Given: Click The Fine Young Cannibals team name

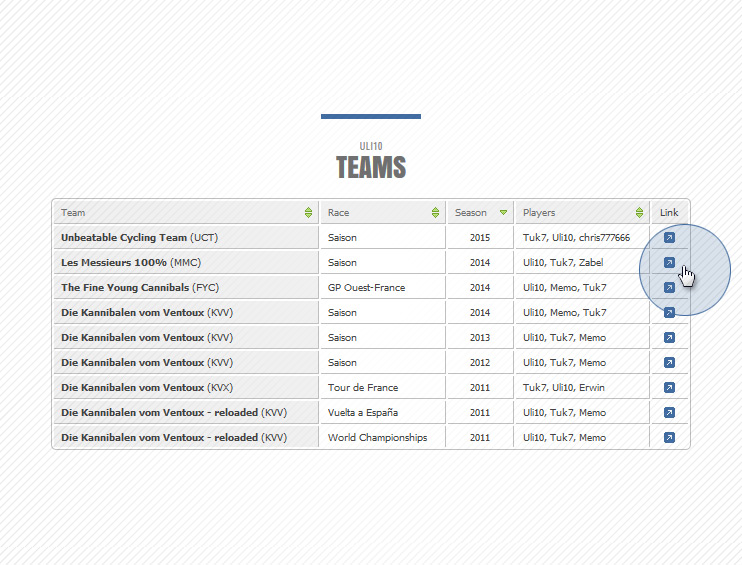Looking at the screenshot, I should (125, 288).
